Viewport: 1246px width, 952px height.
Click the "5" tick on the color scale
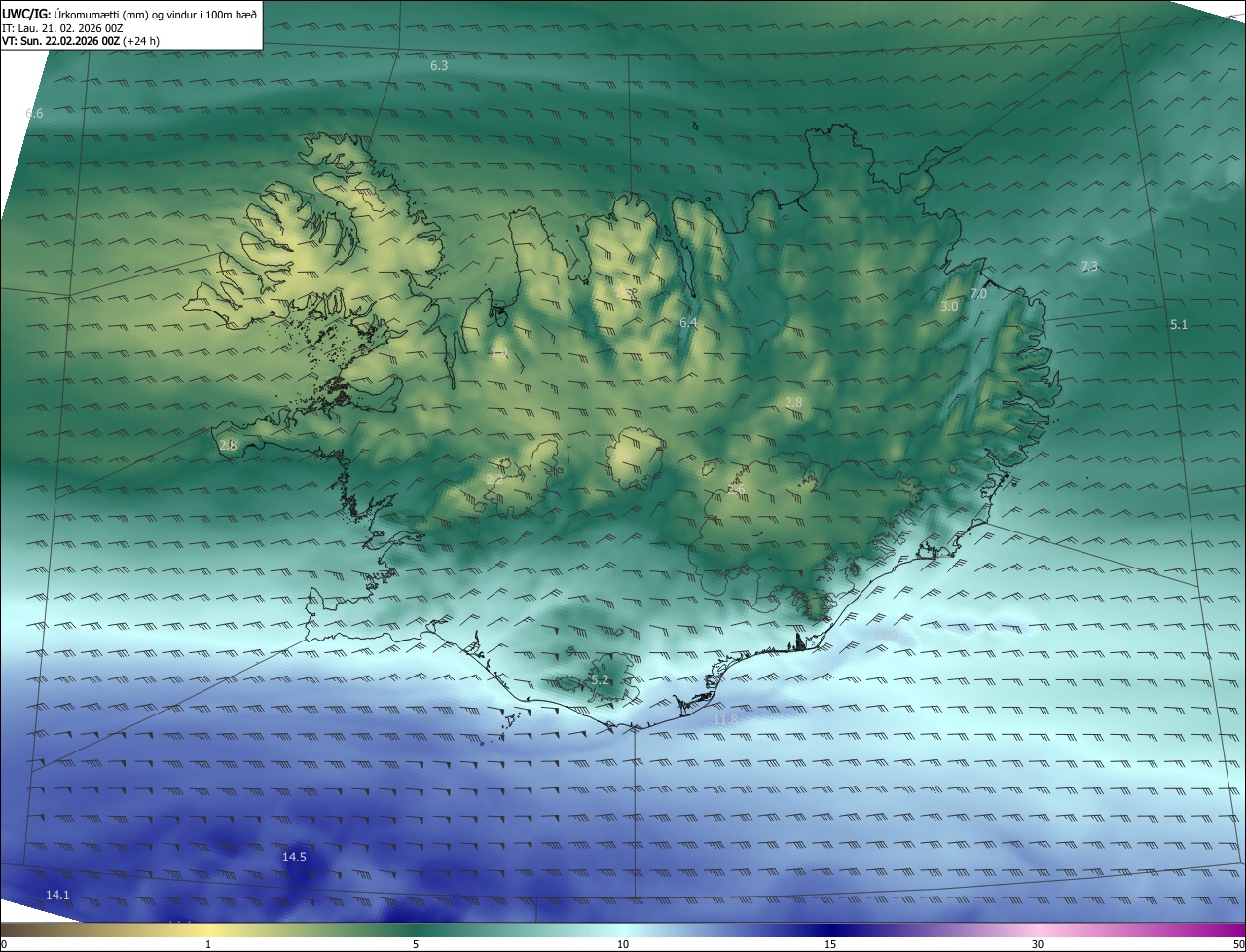[416, 944]
